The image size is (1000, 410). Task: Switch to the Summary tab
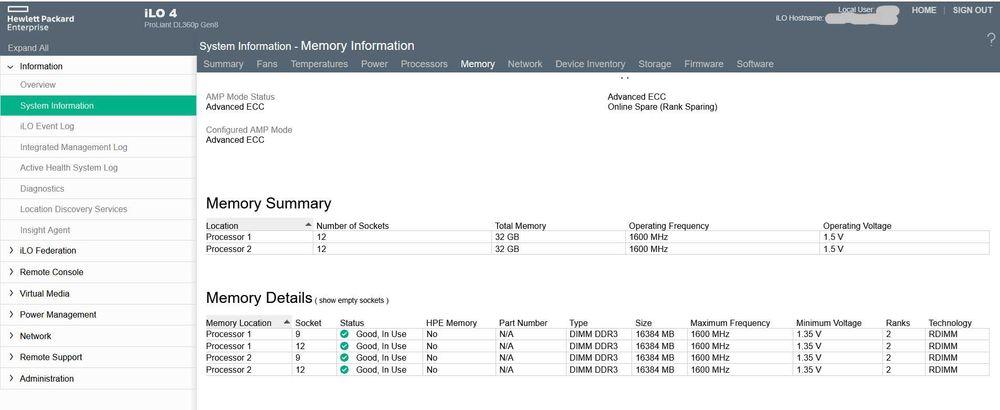[223, 64]
